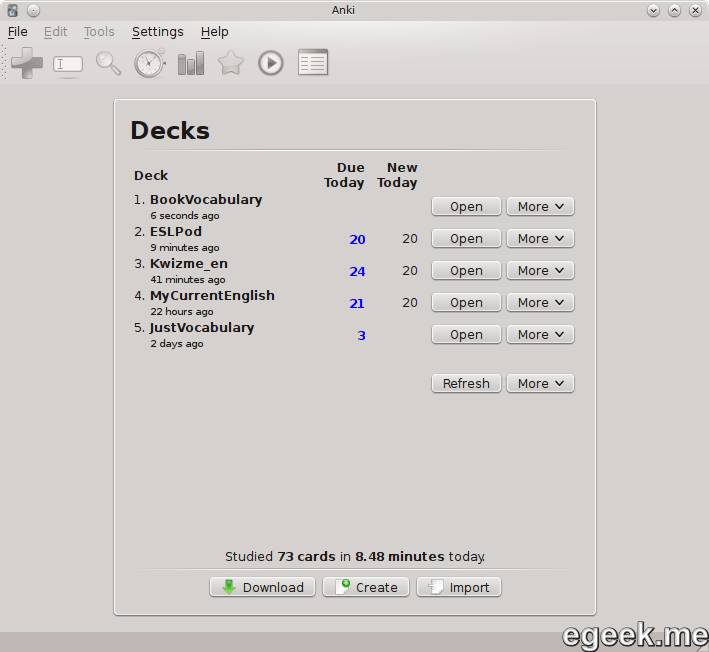Screen dimensions: 709x652
Task: Click the "22 hours ago" text
Action: [182, 312]
